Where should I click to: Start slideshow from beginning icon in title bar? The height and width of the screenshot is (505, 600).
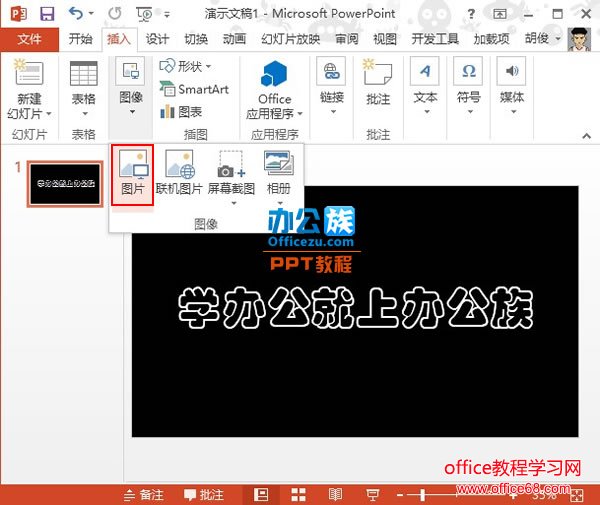click(144, 15)
